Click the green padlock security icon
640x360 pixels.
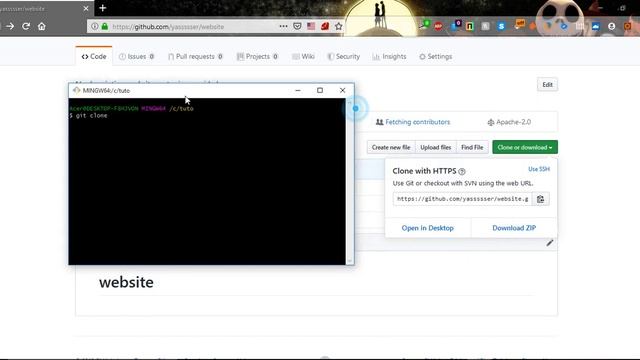(x=105, y=27)
